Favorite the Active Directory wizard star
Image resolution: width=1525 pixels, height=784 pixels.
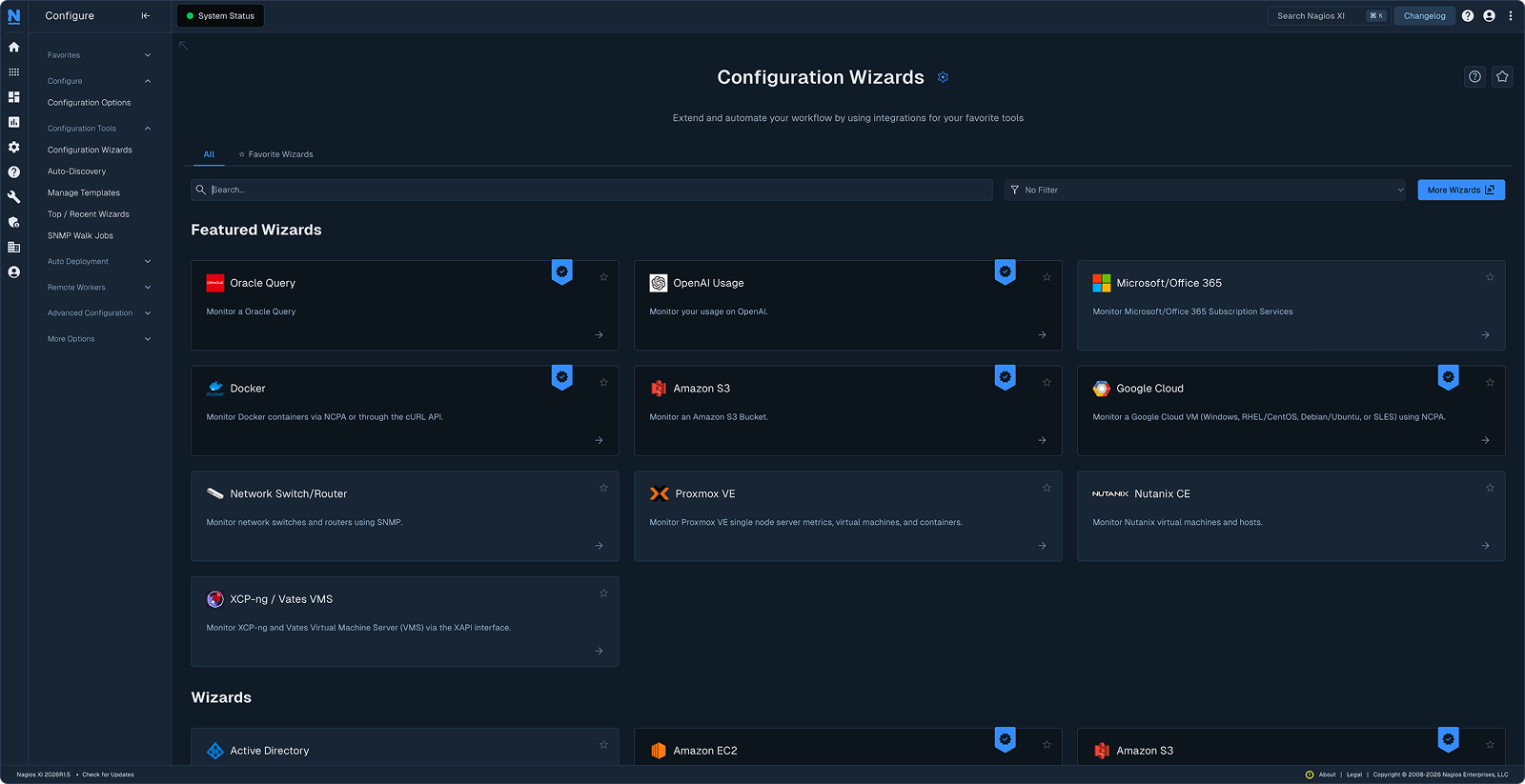[x=603, y=745]
